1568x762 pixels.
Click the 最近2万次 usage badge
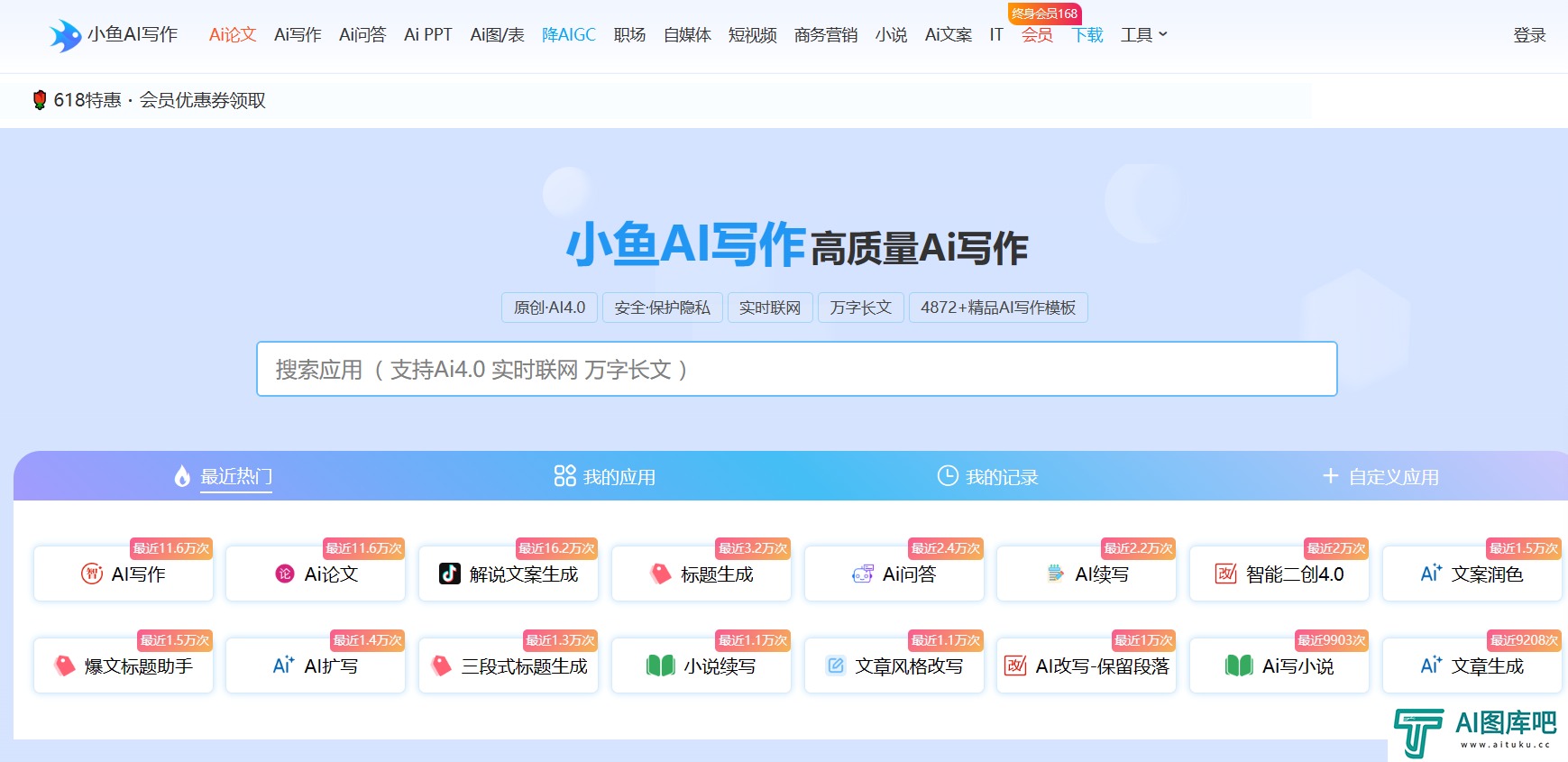tap(1336, 548)
